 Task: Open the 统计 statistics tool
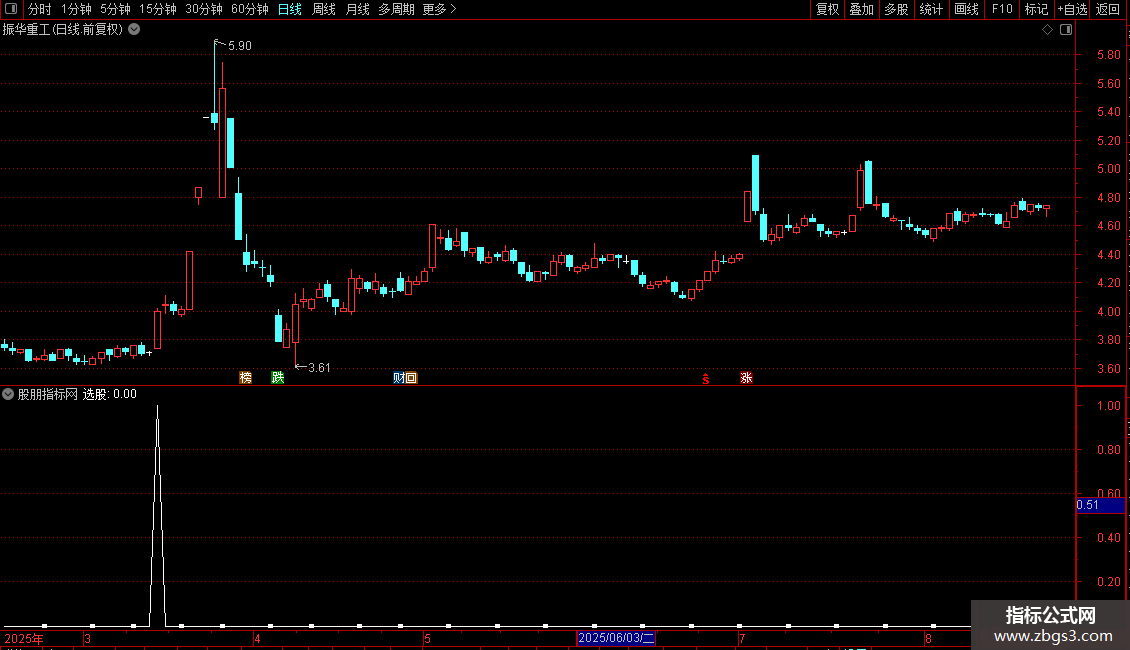(x=931, y=9)
